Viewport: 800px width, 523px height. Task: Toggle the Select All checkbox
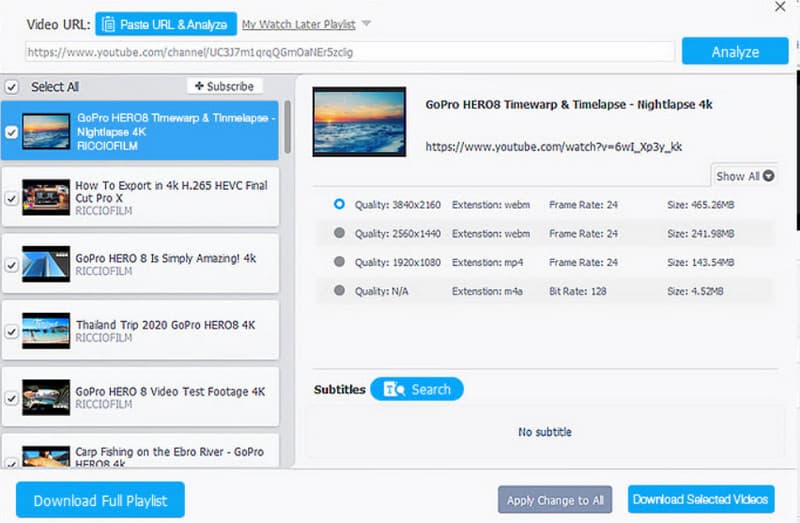tap(12, 87)
